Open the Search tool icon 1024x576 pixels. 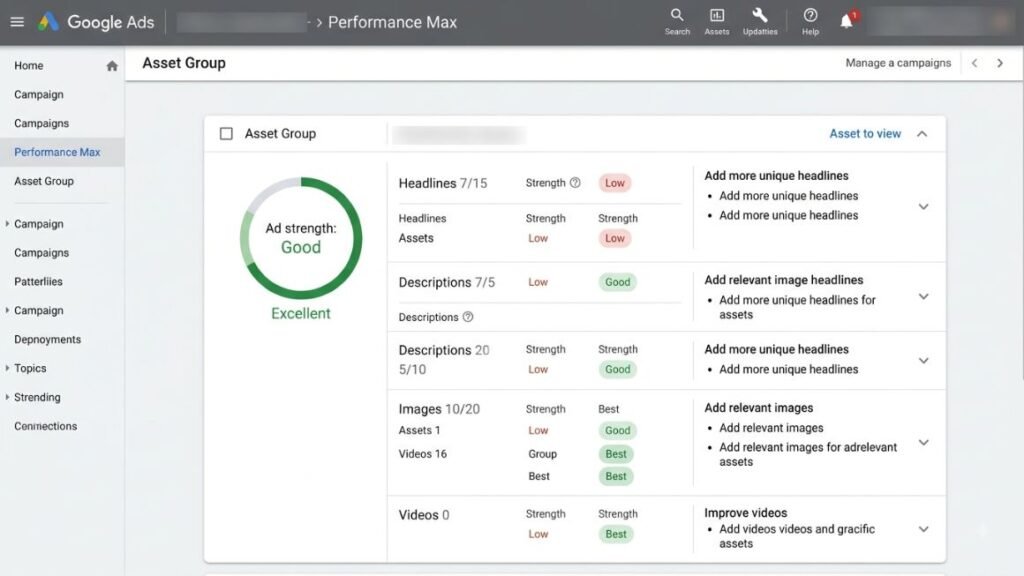tap(677, 15)
